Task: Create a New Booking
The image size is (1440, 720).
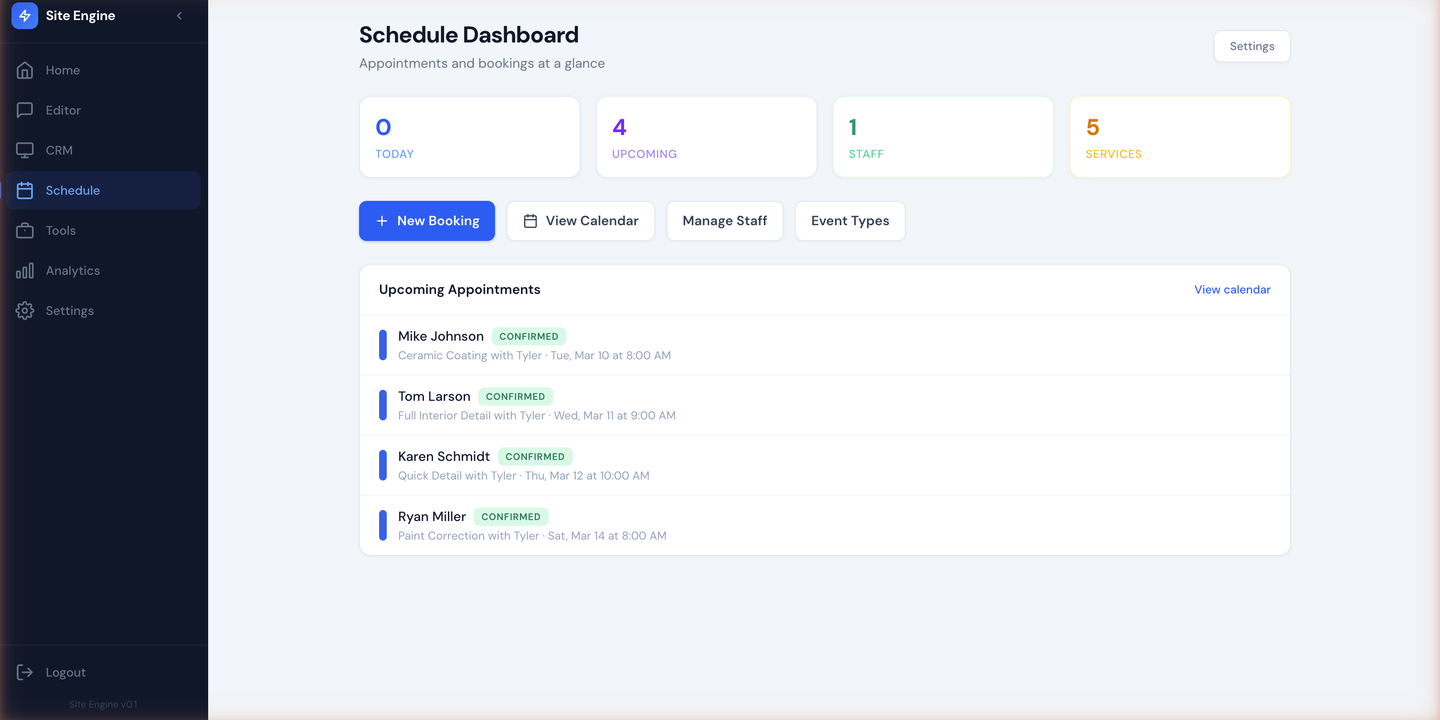Action: [427, 221]
